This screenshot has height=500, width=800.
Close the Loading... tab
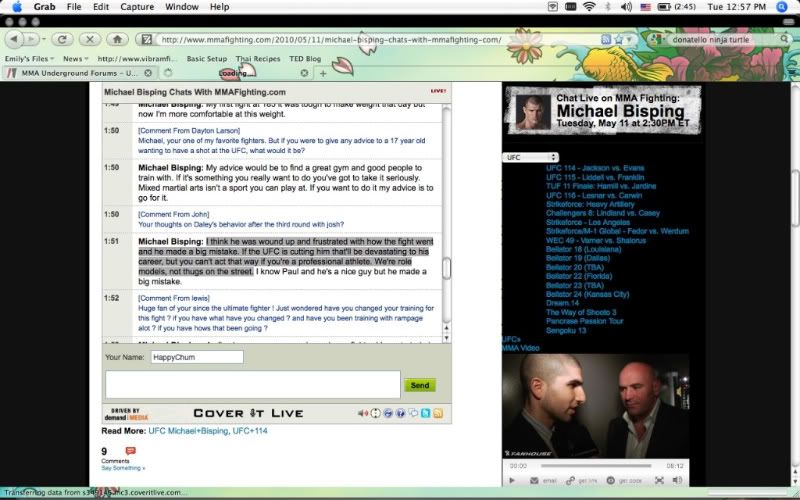(304, 73)
